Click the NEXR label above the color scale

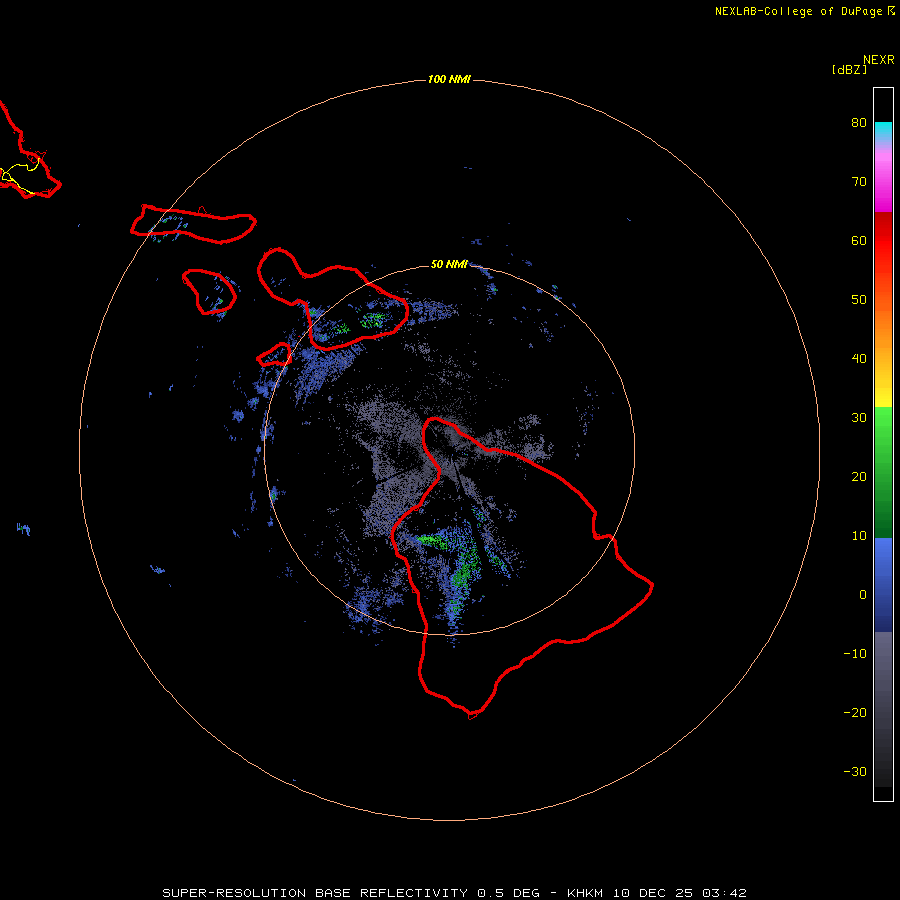point(879,60)
